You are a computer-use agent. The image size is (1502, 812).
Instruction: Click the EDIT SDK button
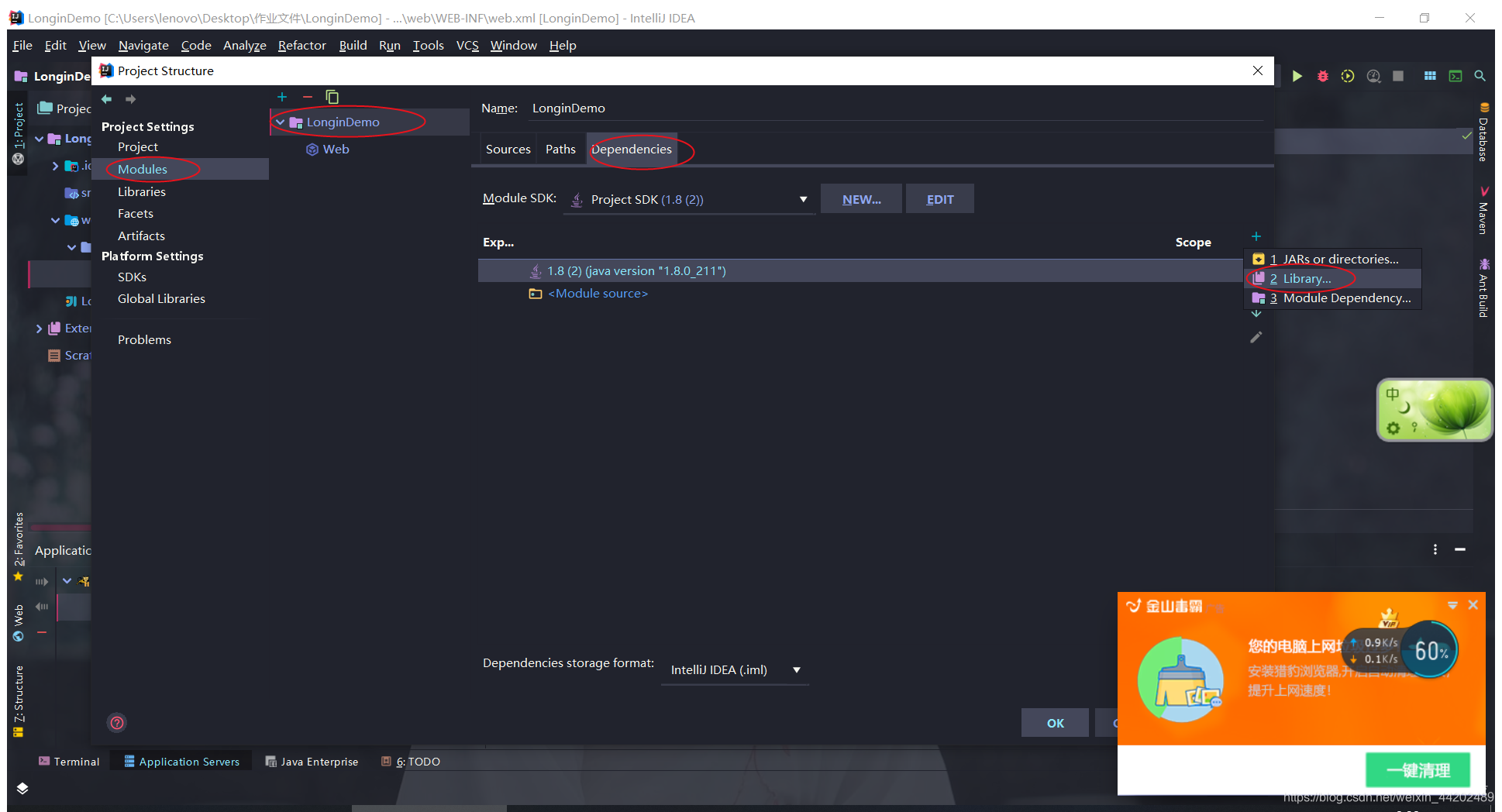[940, 199]
